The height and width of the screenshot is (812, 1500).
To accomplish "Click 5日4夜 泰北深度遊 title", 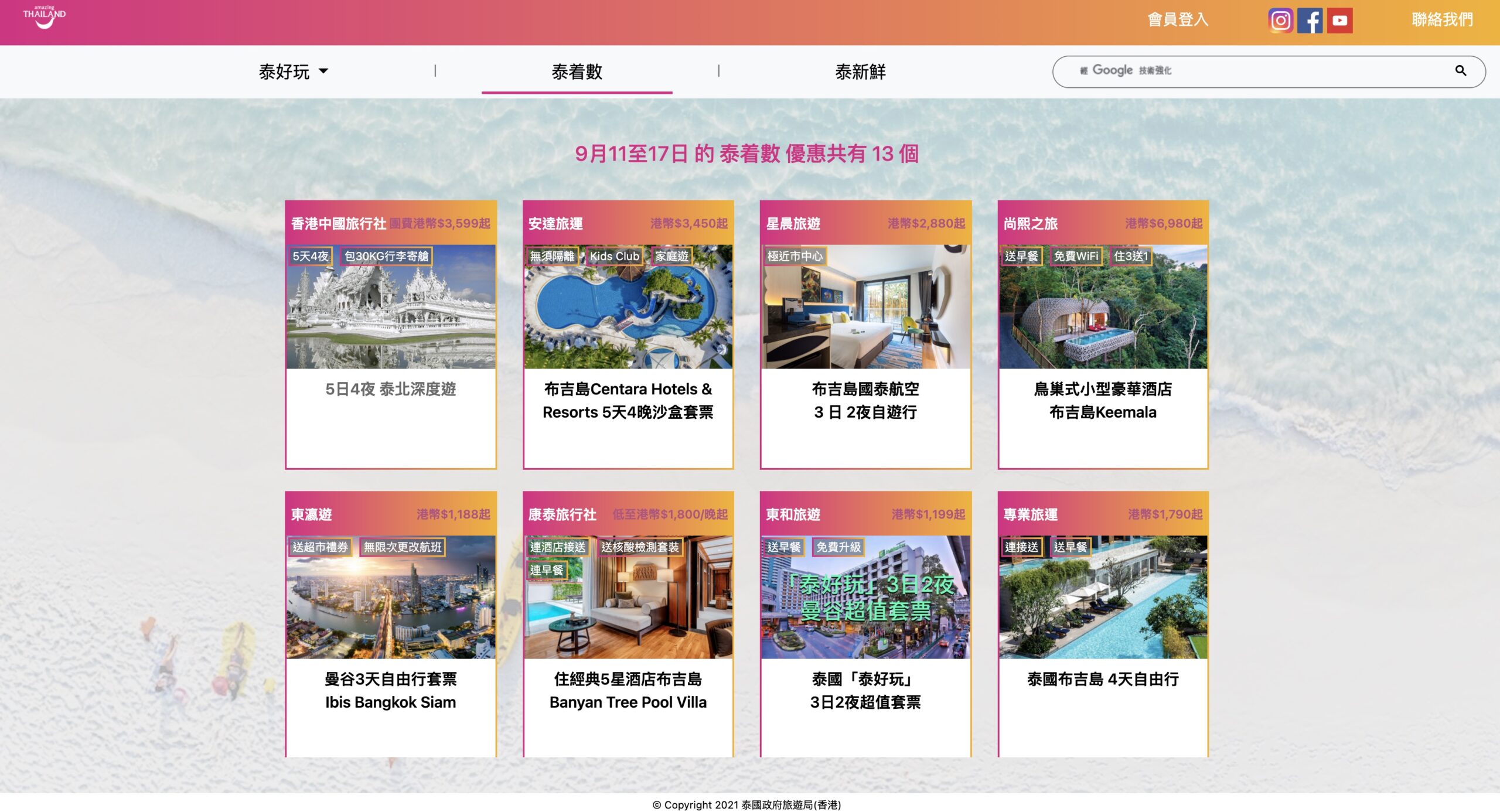I will pyautogui.click(x=391, y=389).
